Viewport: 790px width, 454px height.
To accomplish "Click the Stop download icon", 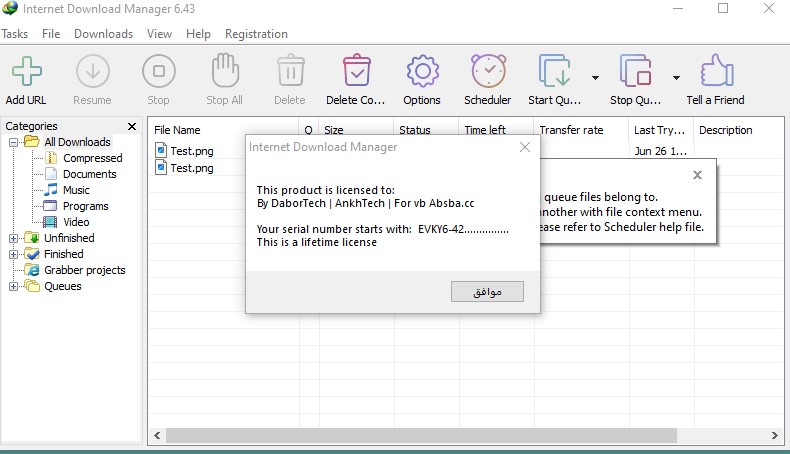I will [159, 71].
